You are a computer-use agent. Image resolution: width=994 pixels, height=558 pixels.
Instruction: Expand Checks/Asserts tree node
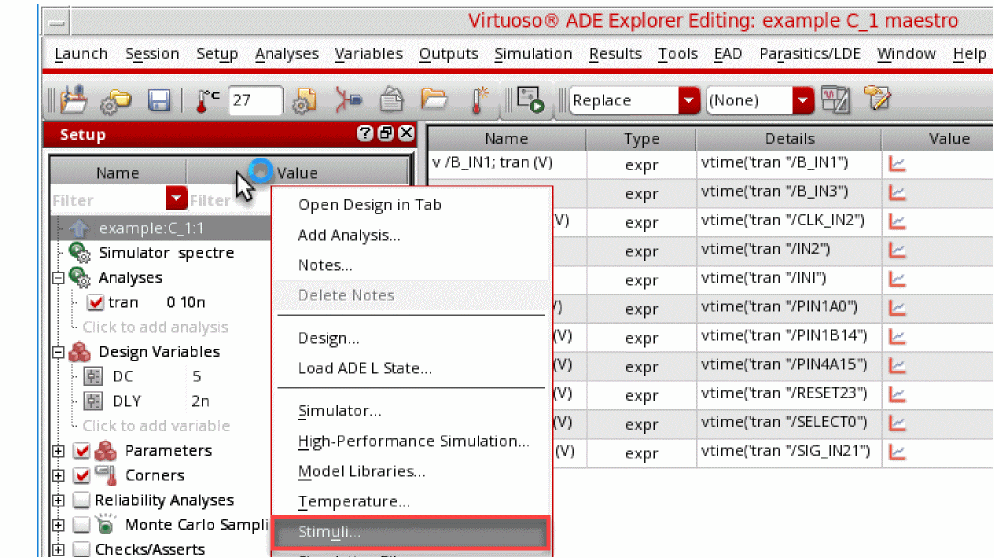point(58,549)
